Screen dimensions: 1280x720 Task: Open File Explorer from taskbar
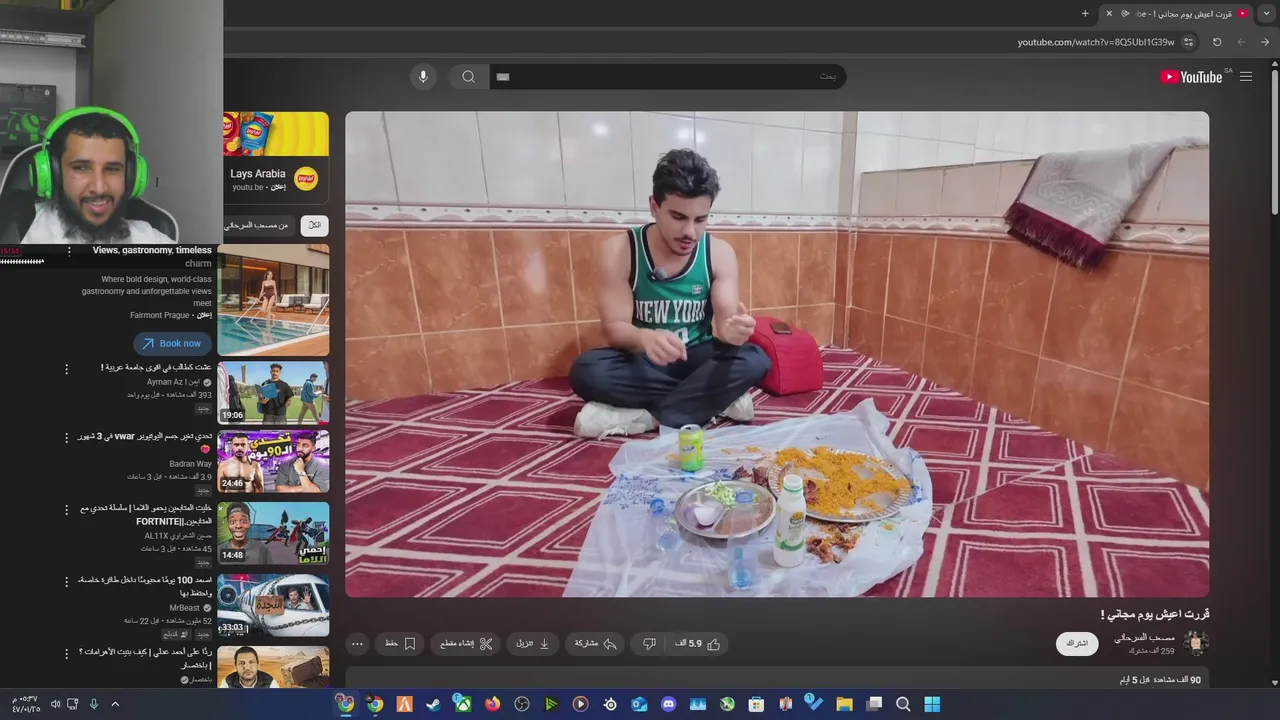point(844,704)
